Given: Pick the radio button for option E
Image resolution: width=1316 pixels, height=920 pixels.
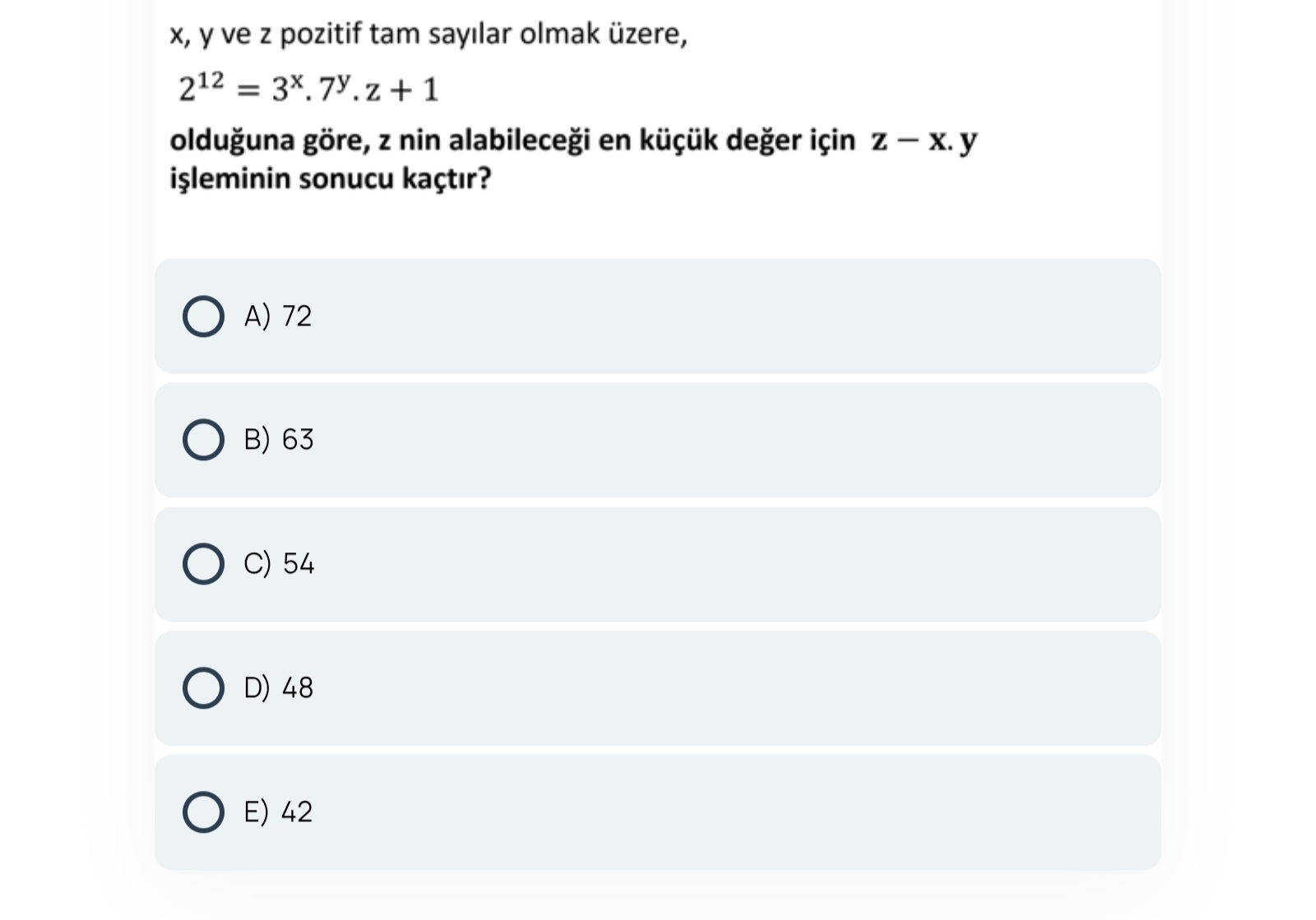Looking at the screenshot, I should click(x=203, y=812).
